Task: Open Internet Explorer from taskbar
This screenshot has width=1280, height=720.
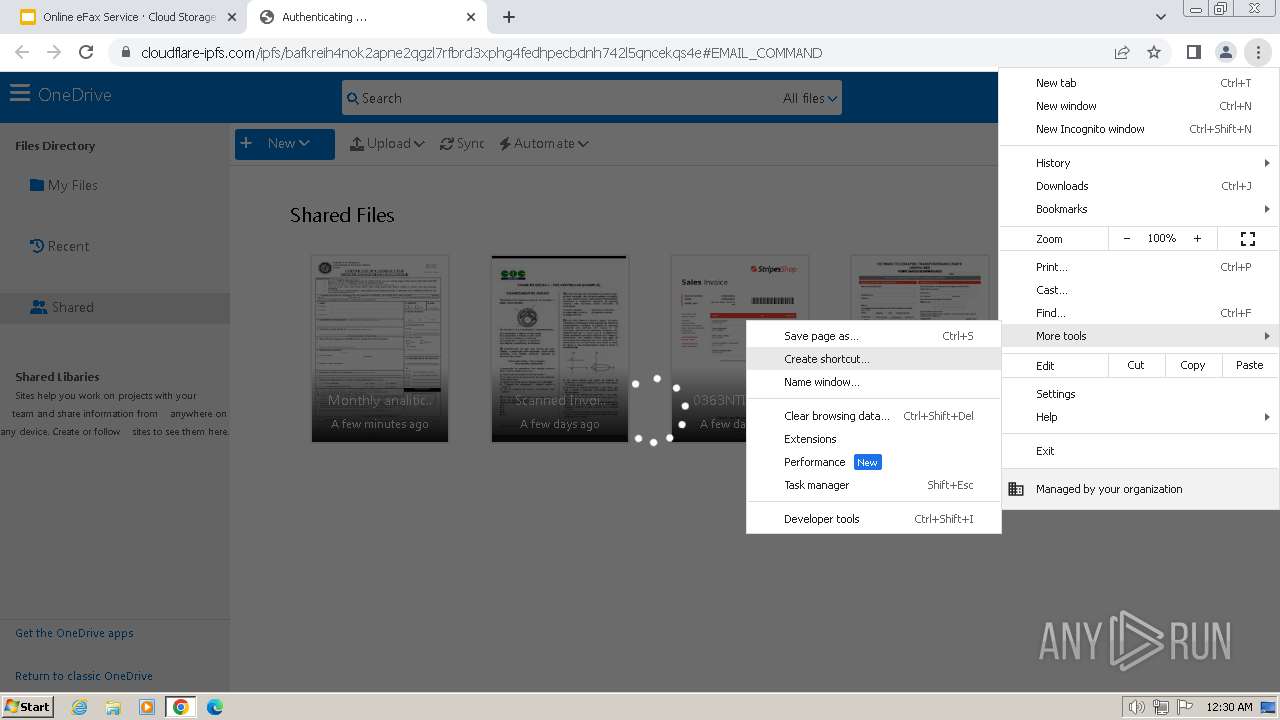Action: pos(79,707)
